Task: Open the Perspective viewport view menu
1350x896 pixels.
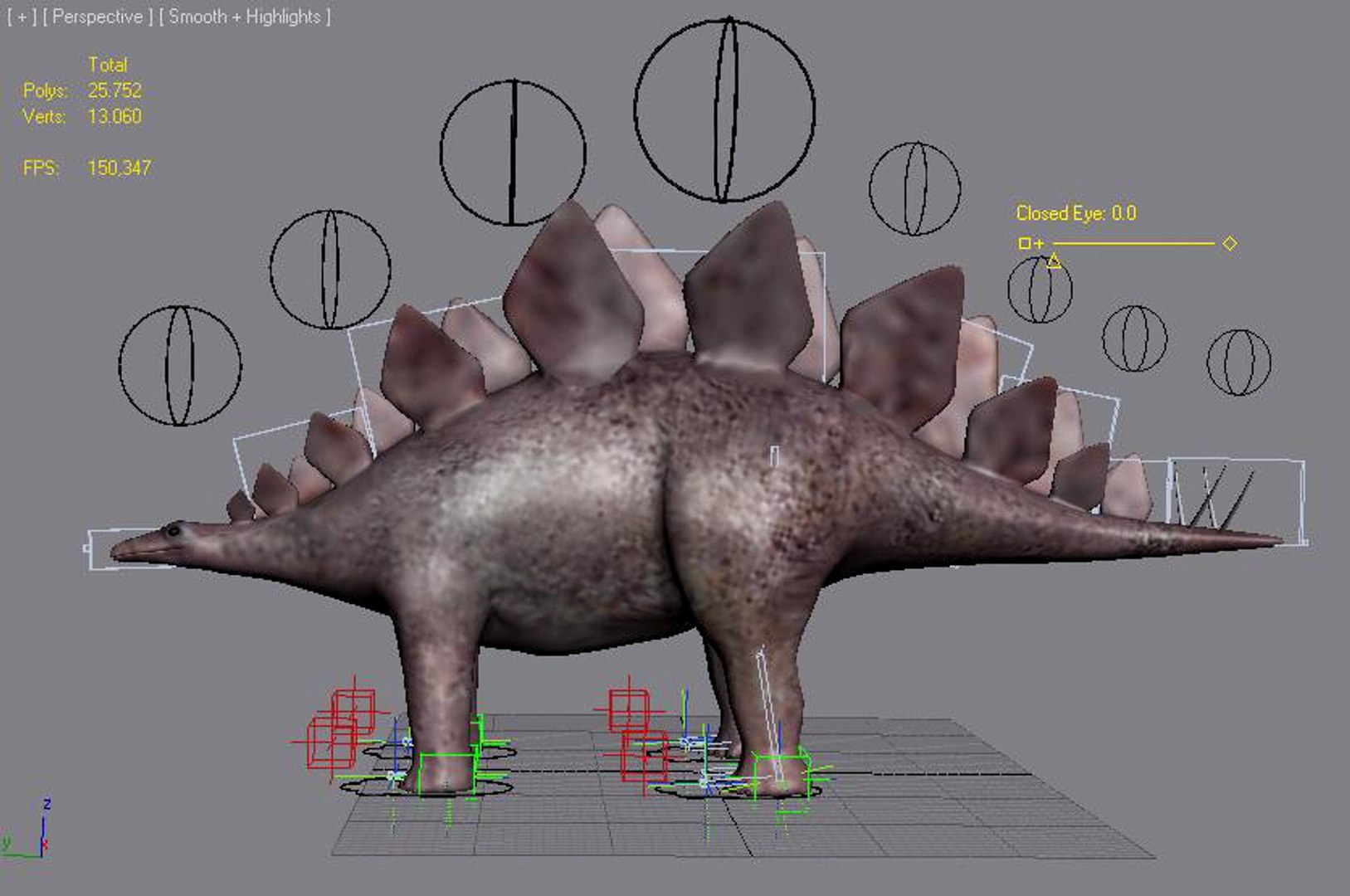Action: [x=97, y=17]
